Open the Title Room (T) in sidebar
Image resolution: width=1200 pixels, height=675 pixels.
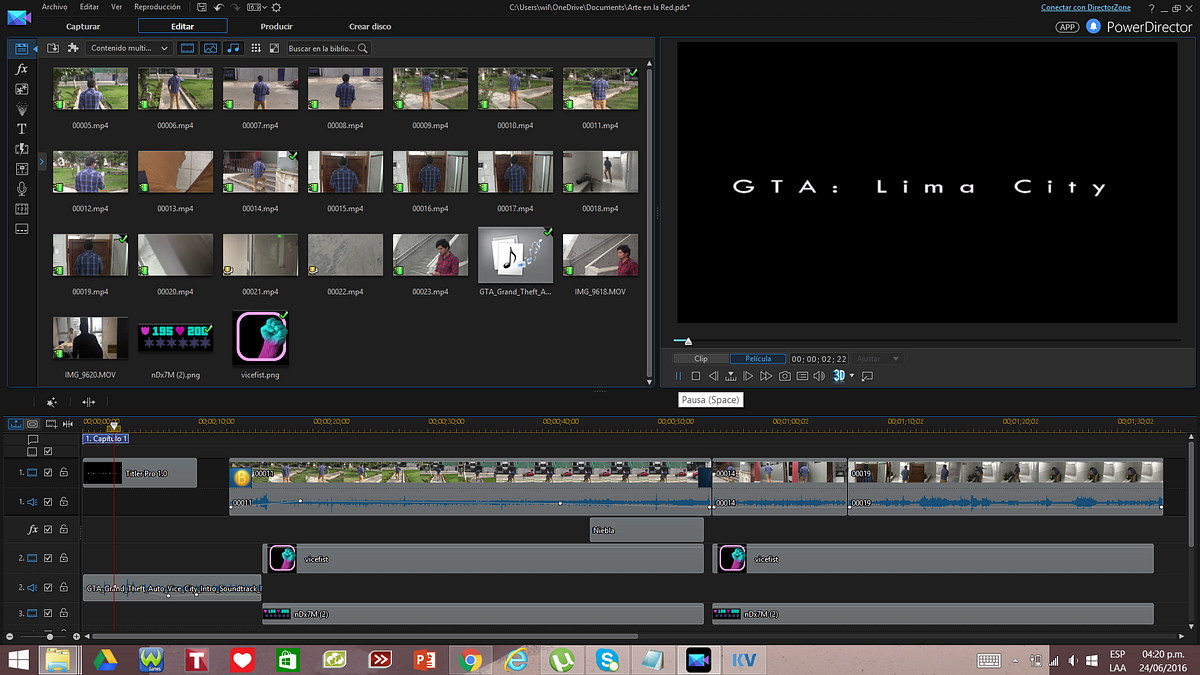coord(21,129)
